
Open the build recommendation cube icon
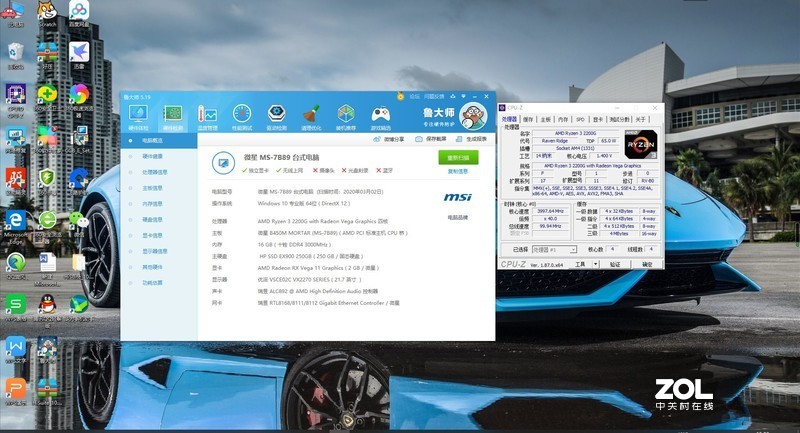346,117
